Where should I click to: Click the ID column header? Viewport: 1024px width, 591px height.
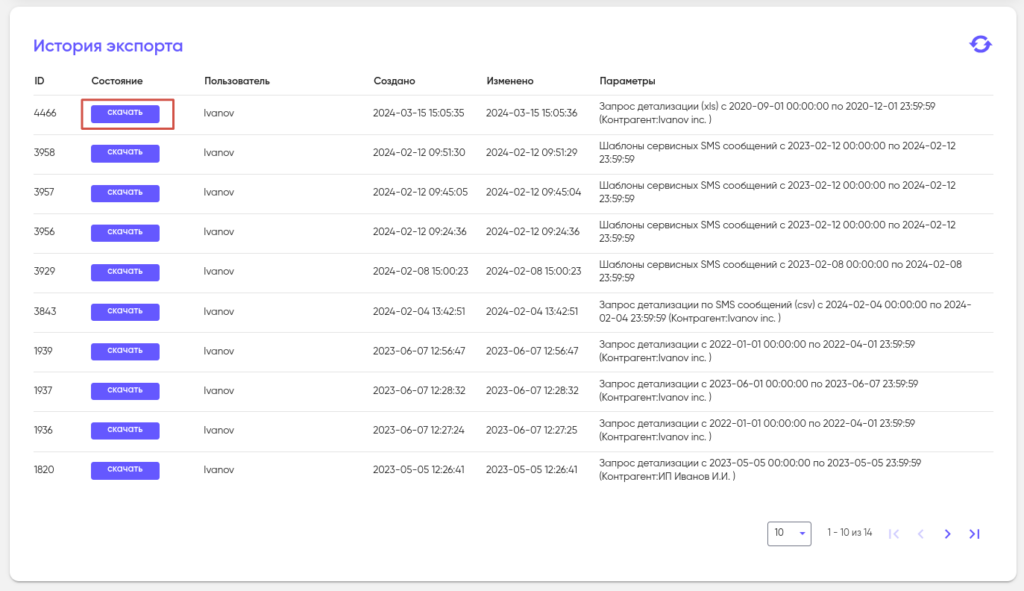pos(39,80)
